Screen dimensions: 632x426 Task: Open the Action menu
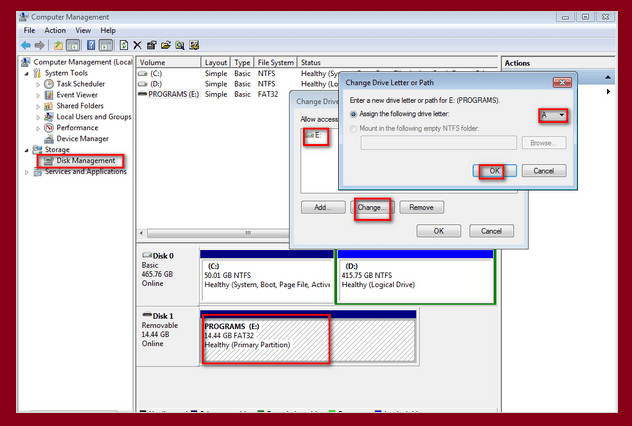click(x=55, y=30)
